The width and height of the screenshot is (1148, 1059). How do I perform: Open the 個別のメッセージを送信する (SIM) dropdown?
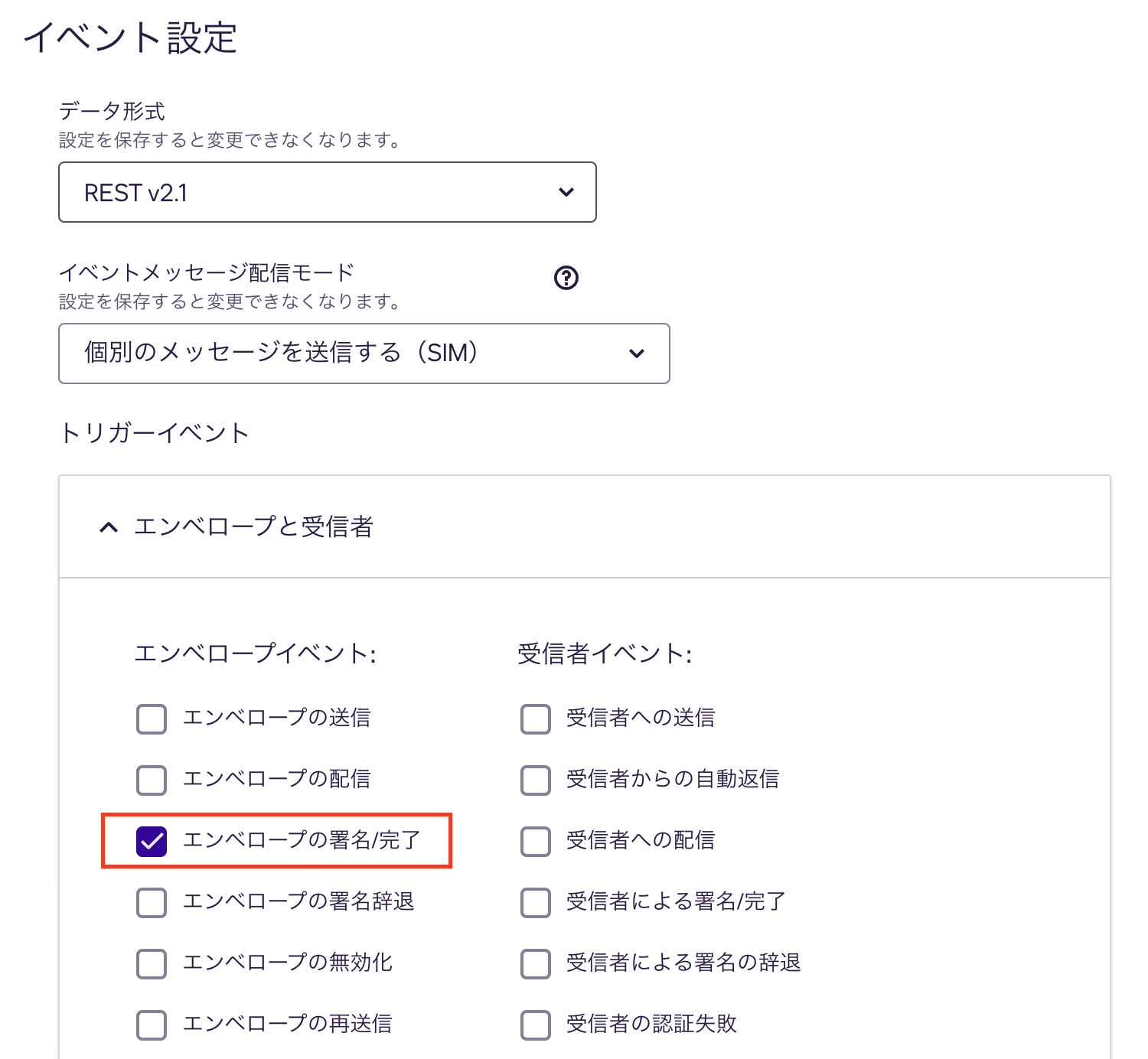tap(364, 354)
